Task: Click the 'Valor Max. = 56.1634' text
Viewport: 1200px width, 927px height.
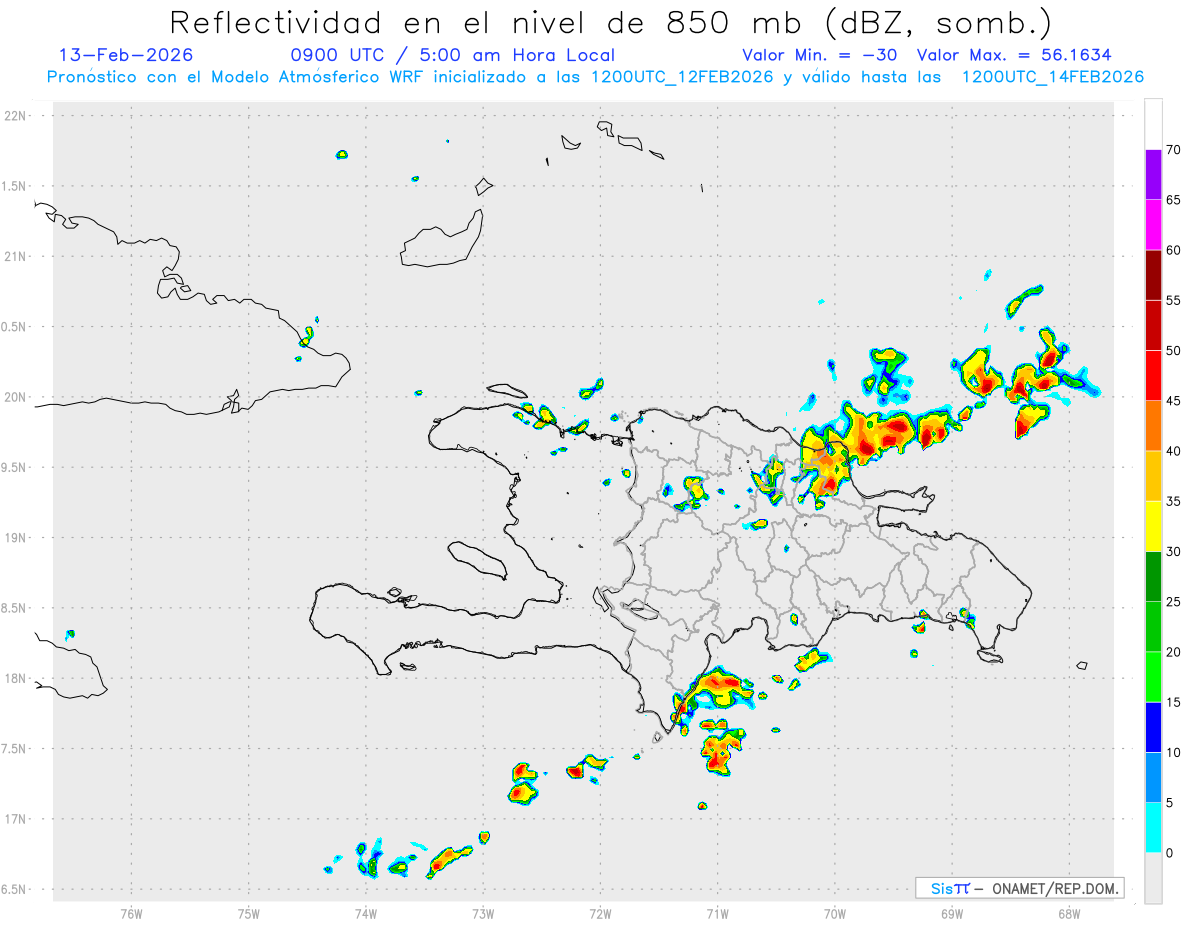Action: click(1014, 55)
